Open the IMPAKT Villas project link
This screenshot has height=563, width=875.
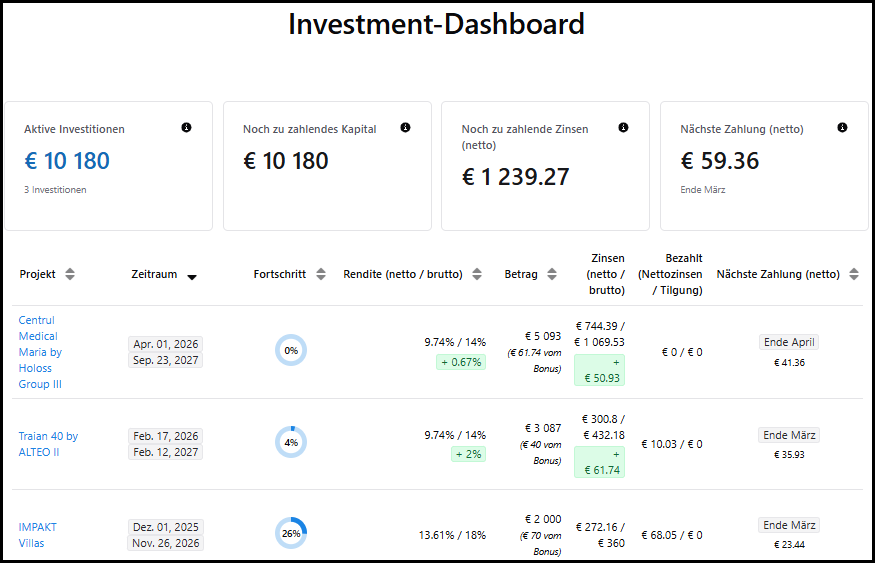pyautogui.click(x=38, y=535)
